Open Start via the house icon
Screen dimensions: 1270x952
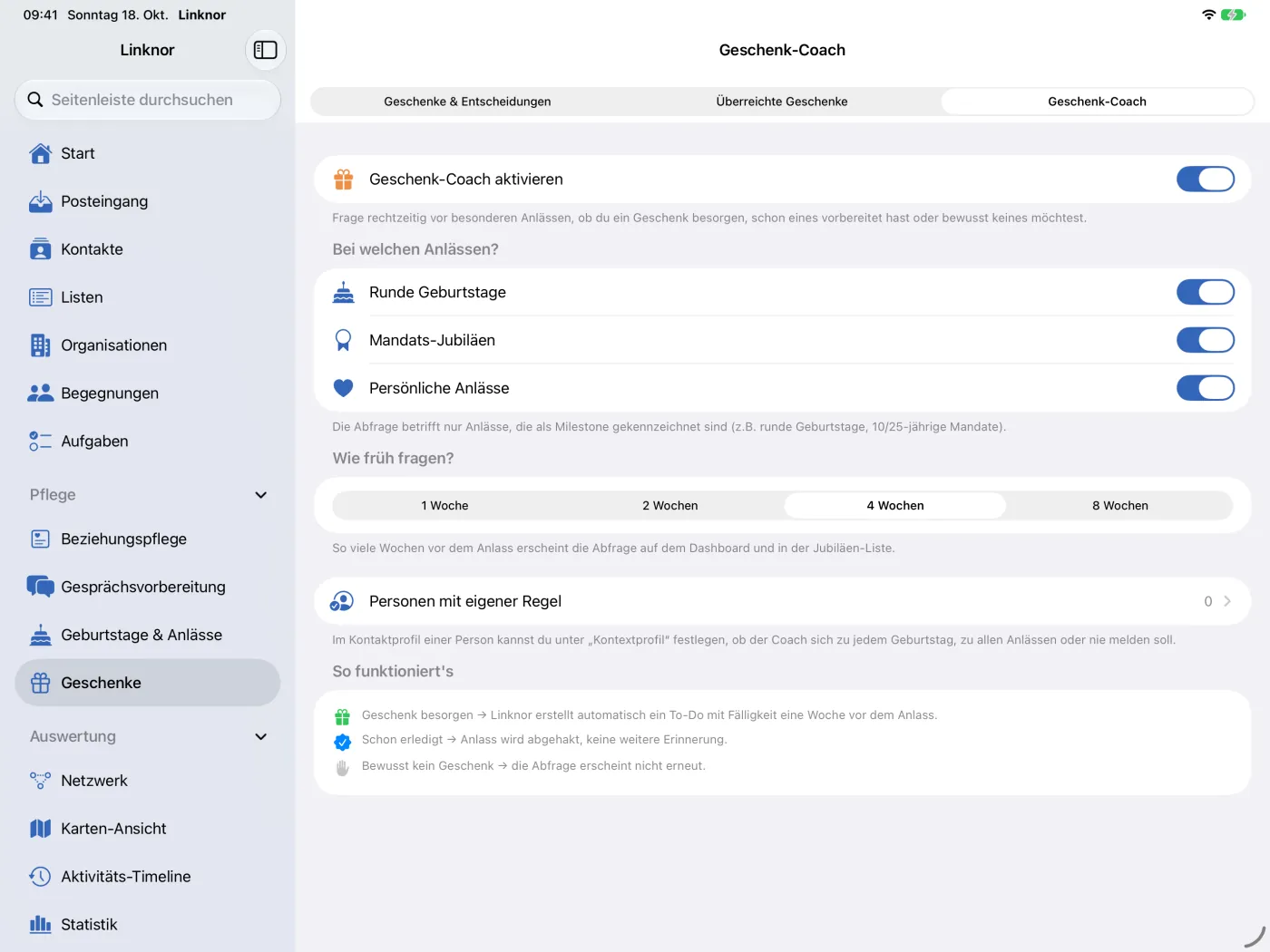point(41,154)
